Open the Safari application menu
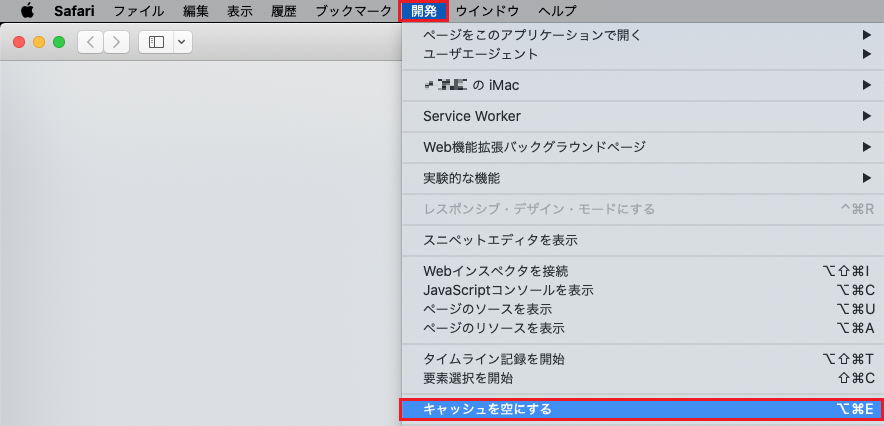Viewport: 884px width, 426px height. click(x=74, y=11)
